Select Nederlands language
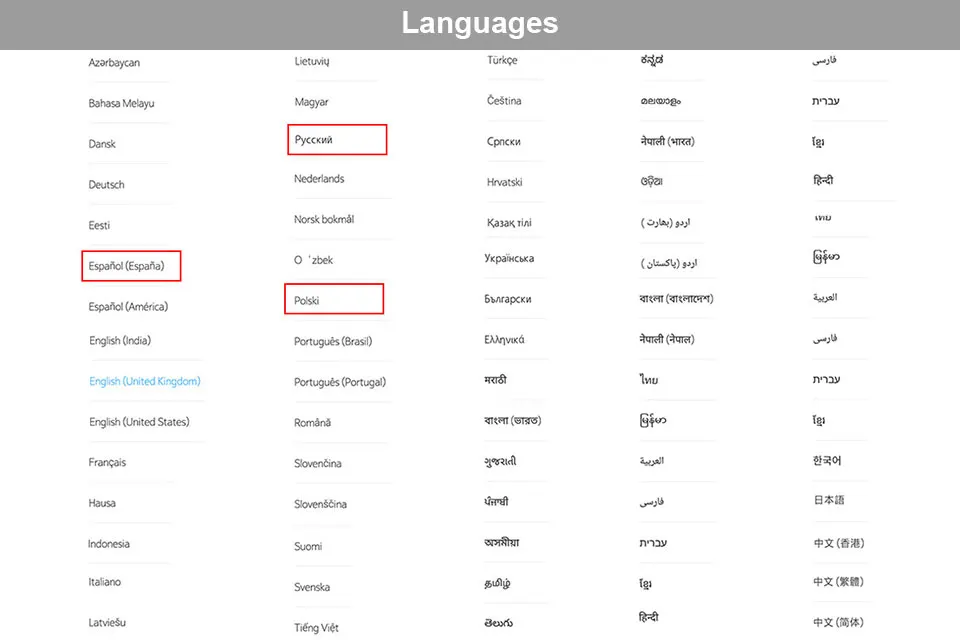The height and width of the screenshot is (640, 960). [x=319, y=179]
